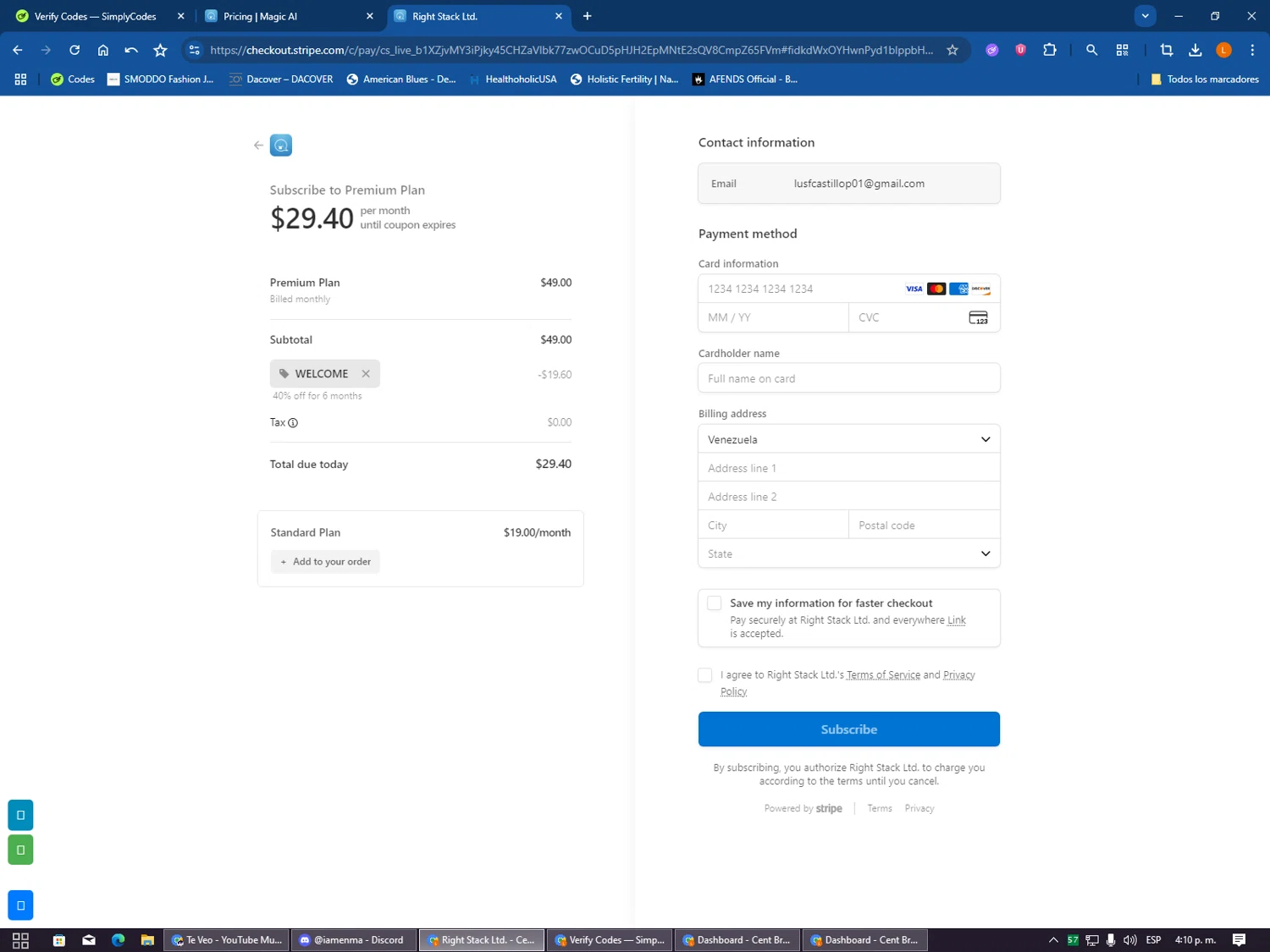Open the browser three-dot menu
1270x952 pixels.
1252,50
